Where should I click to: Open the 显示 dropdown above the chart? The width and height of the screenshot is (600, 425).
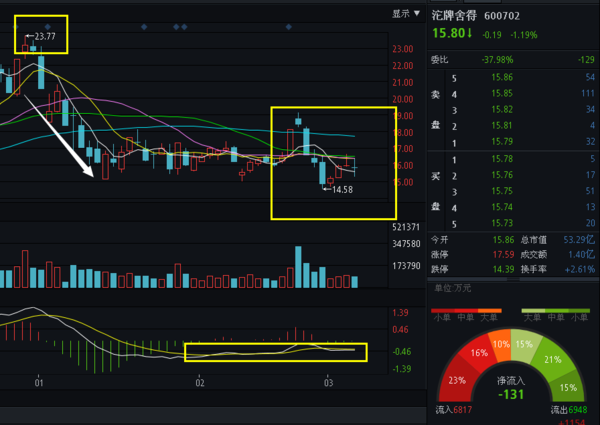[x=406, y=14]
